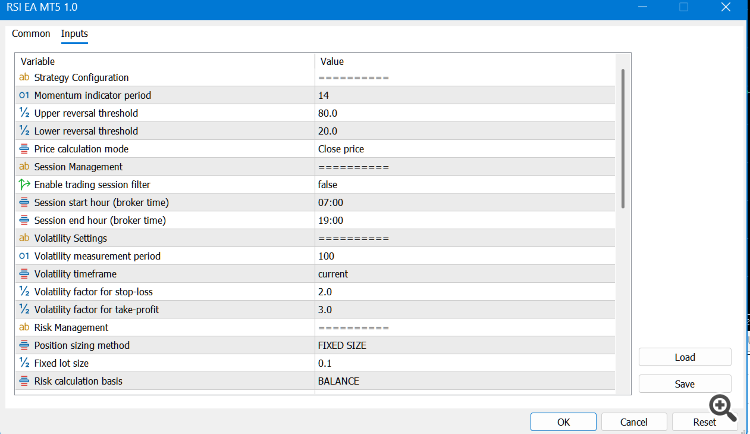750x434 pixels.
Task: Click the OK button
Action: coord(563,422)
